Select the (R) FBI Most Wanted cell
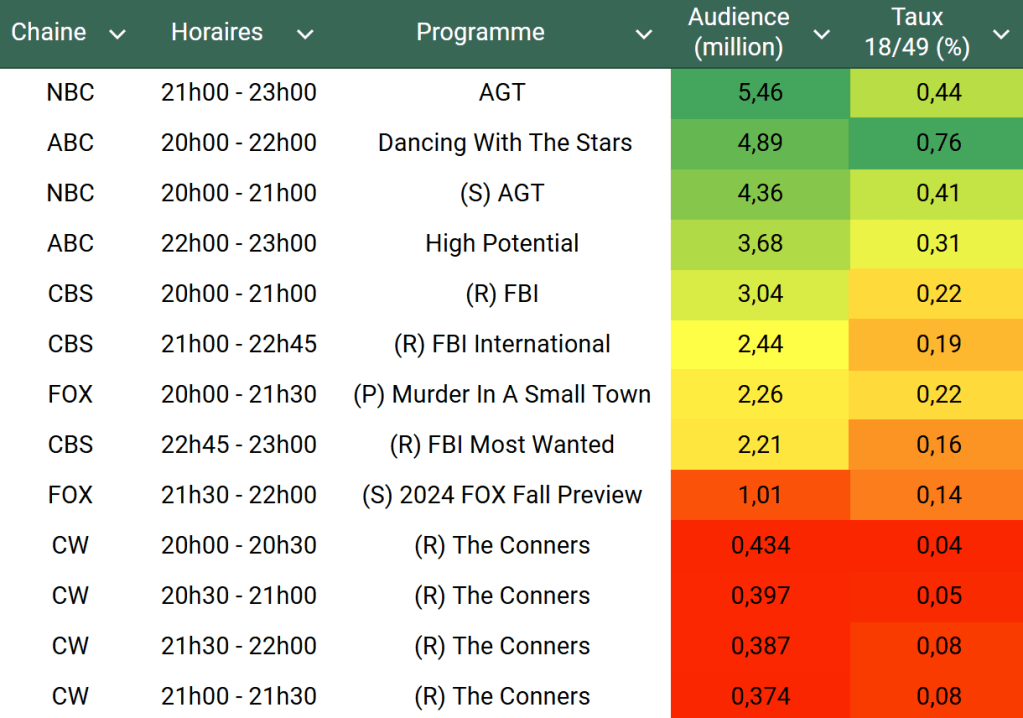This screenshot has width=1023, height=718. 502,444
